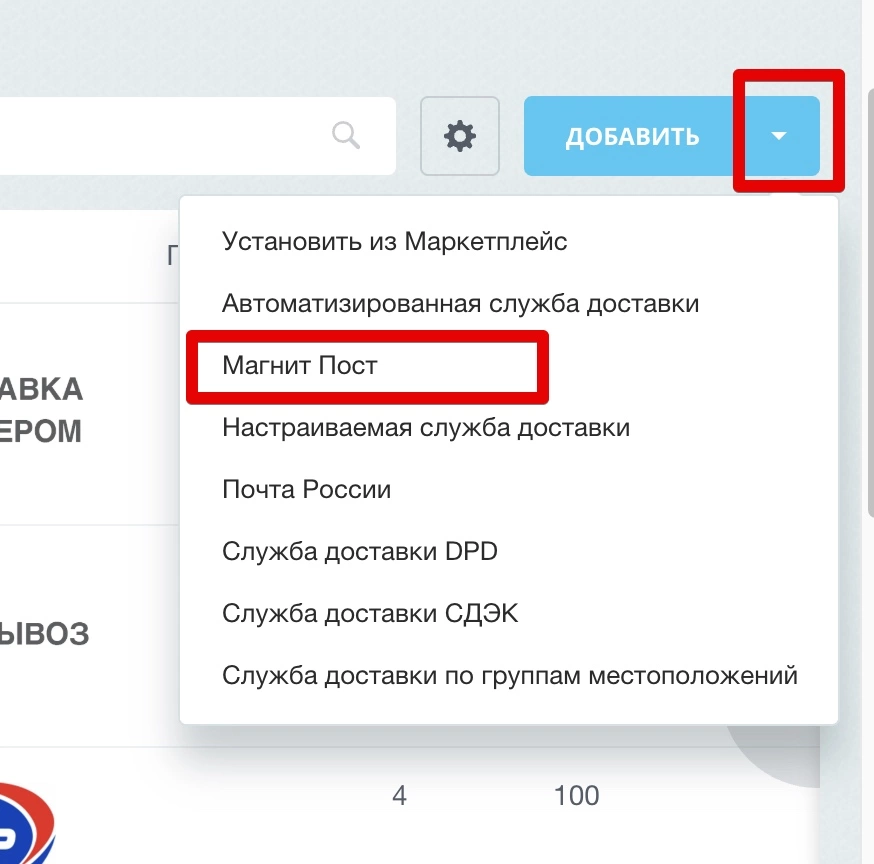Screen dimensions: 874x864
Task: Click the magnifier search icon
Action: 346,135
